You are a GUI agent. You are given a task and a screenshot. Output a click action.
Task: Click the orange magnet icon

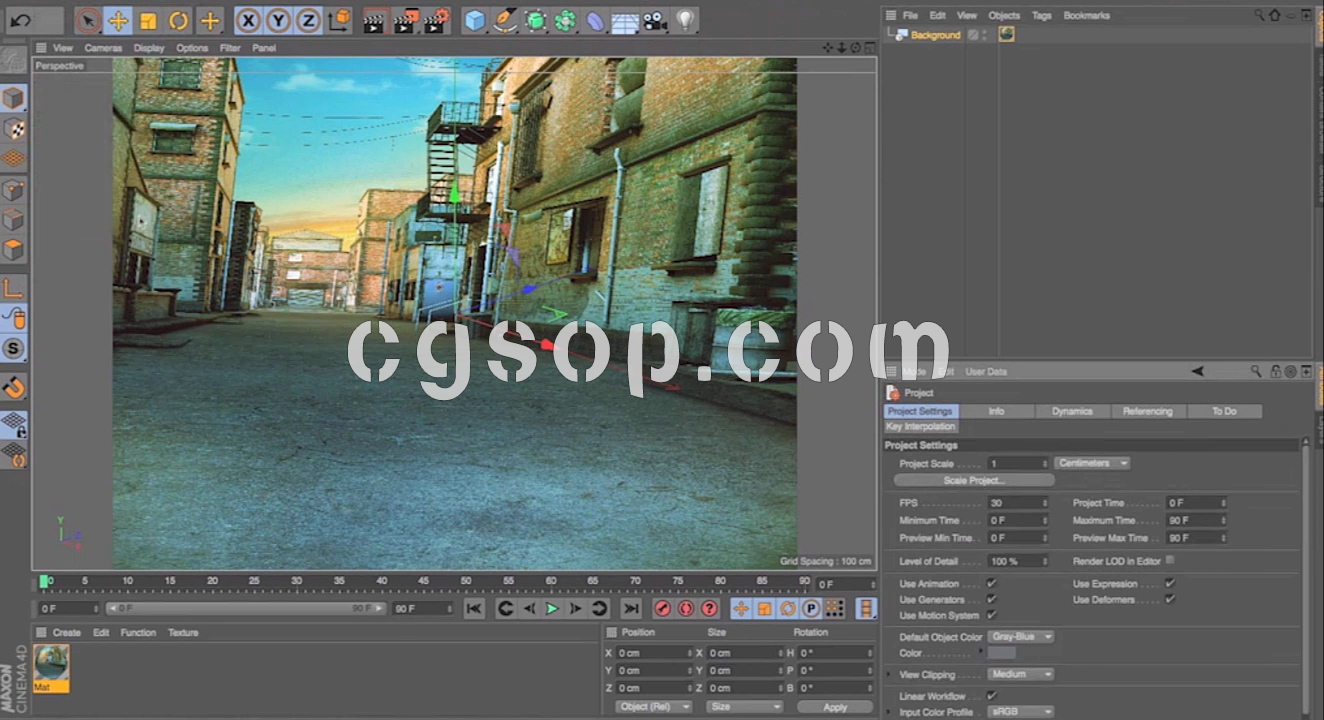coord(13,387)
